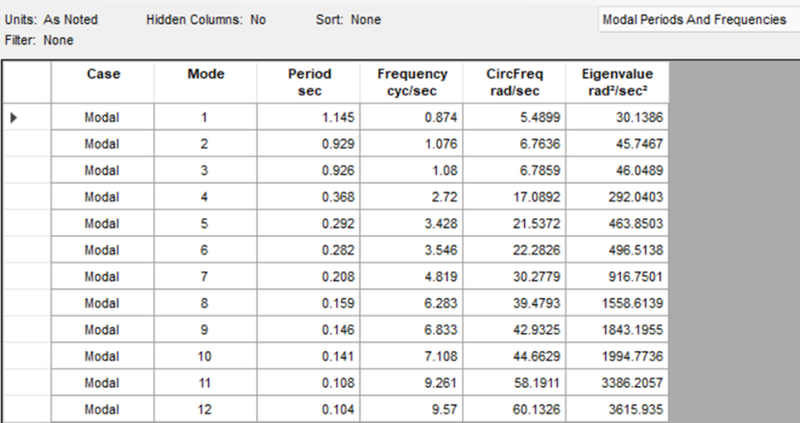Select frequency cell 9.261

(x=412, y=383)
